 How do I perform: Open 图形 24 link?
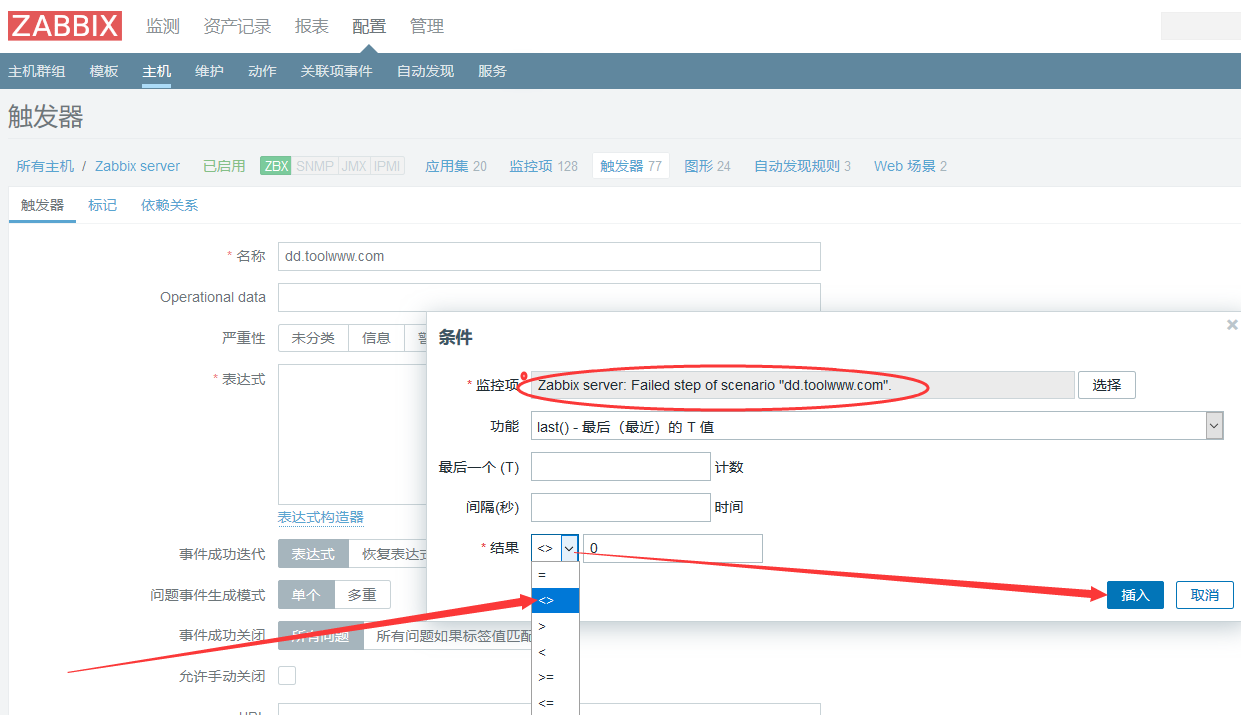click(707, 166)
